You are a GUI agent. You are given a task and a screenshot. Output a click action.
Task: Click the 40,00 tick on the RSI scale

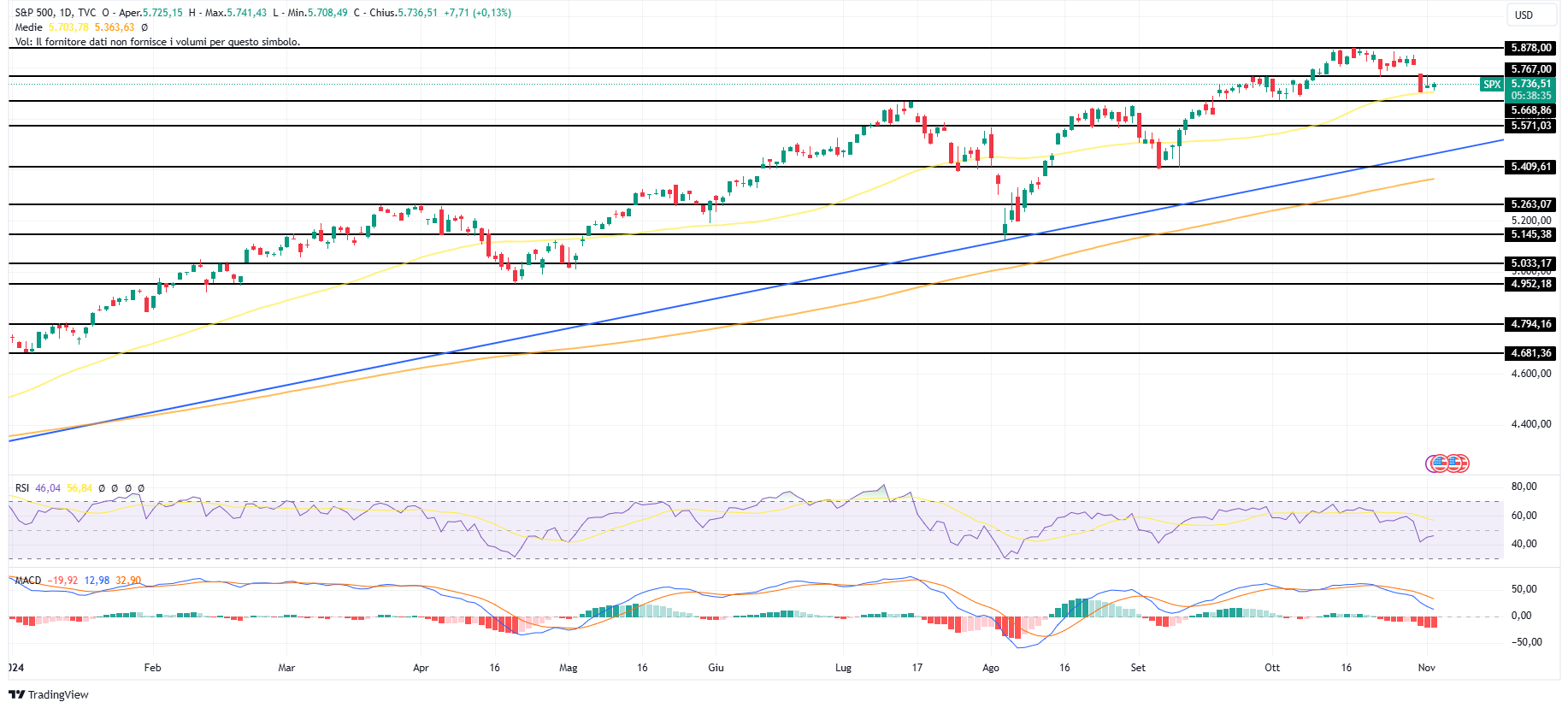[x=1524, y=544]
